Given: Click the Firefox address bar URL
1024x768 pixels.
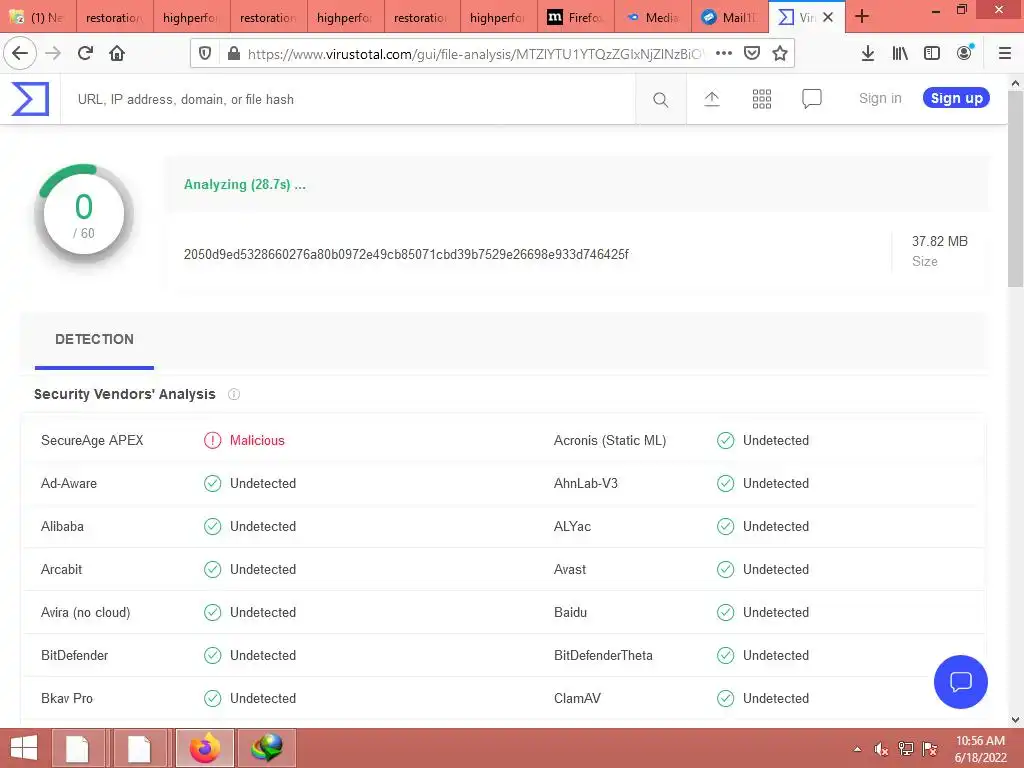Looking at the screenshot, I should [x=475, y=54].
